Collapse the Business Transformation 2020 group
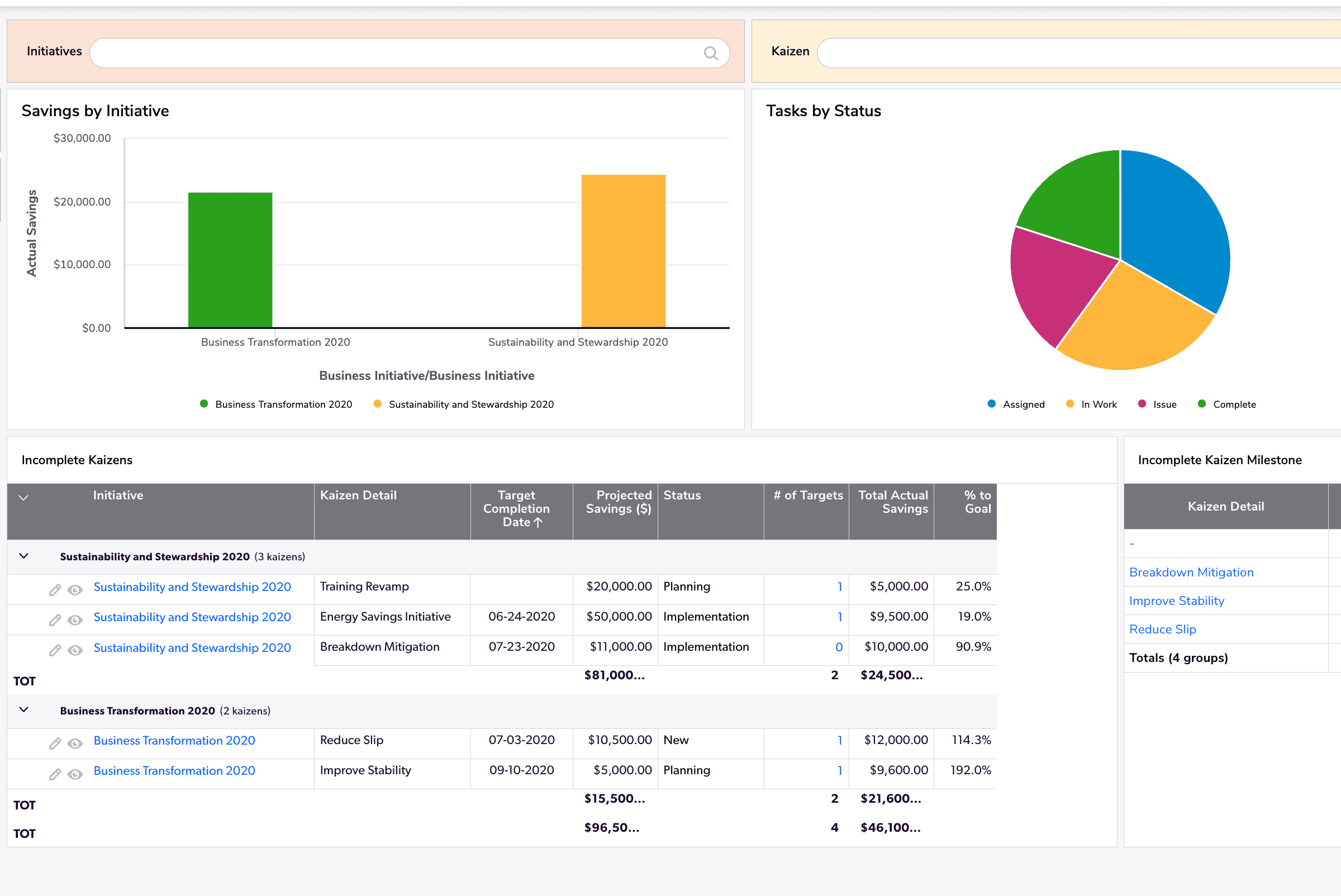 tap(24, 710)
